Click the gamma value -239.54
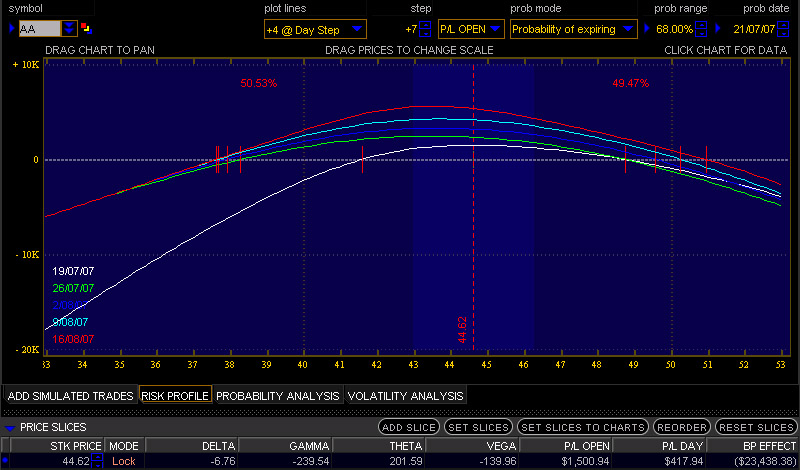The height and width of the screenshot is (470, 800). coord(309,461)
